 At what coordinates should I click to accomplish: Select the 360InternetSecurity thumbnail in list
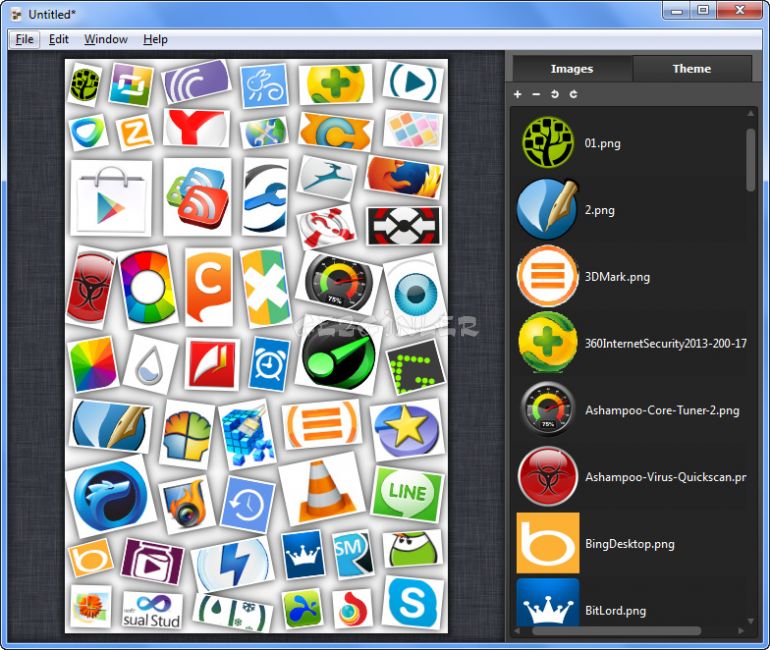click(548, 343)
